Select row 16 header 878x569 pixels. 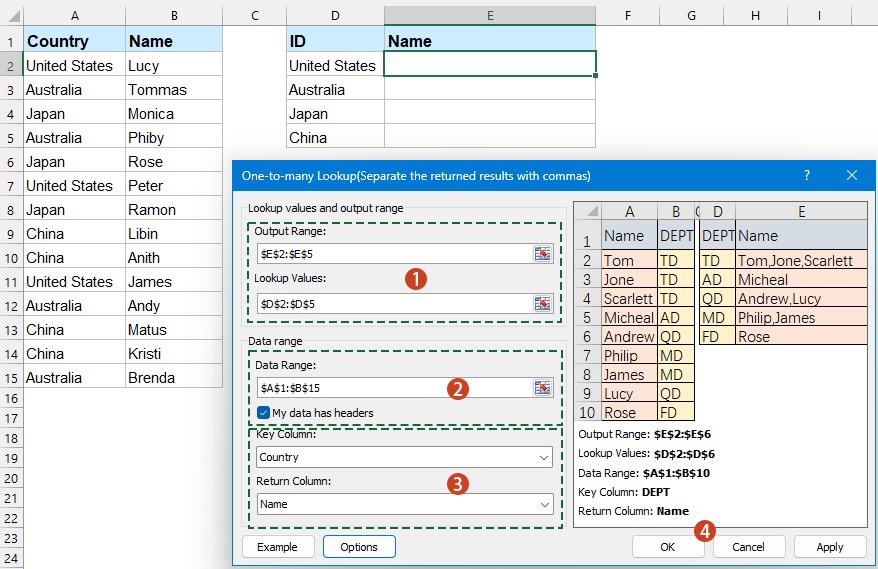pos(11,399)
